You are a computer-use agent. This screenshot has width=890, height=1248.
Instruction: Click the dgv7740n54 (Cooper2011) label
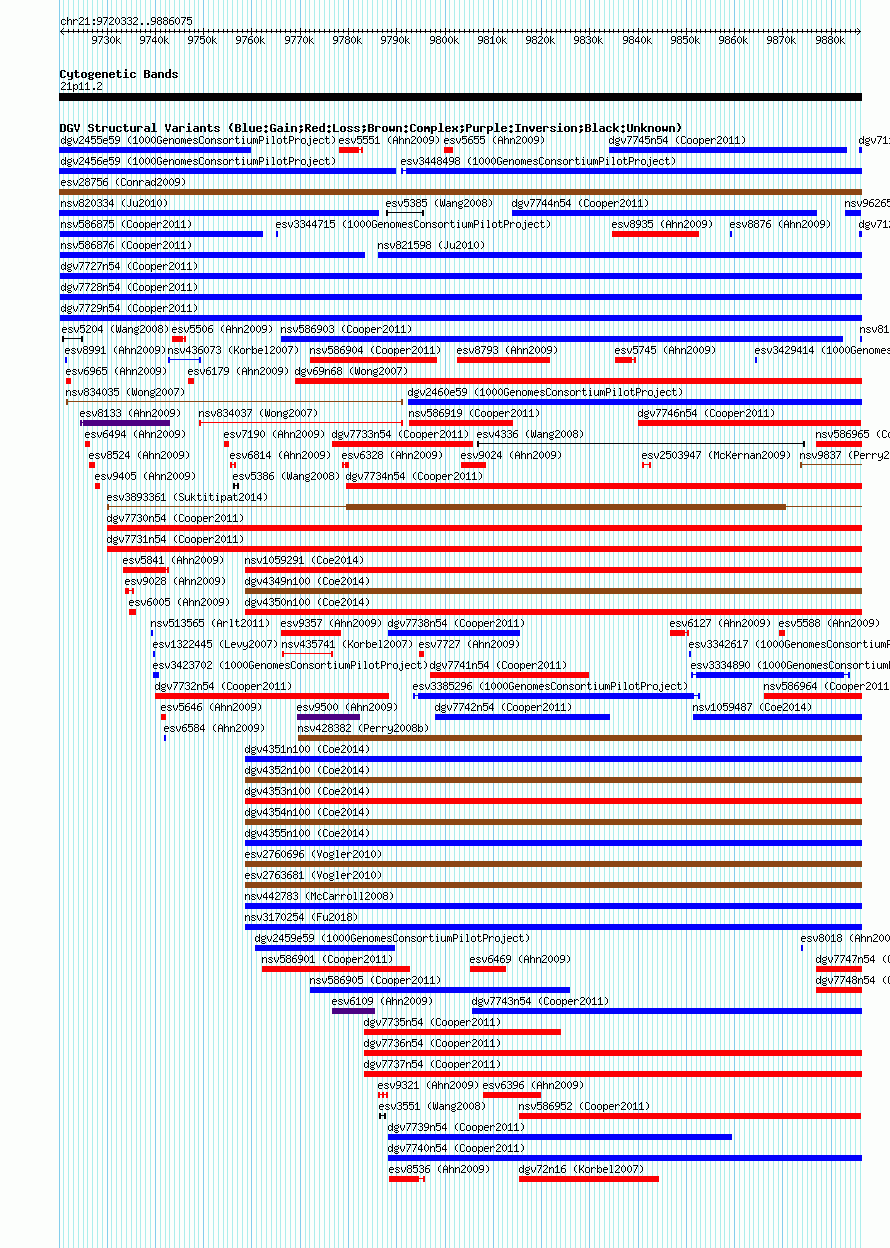tap(456, 1148)
